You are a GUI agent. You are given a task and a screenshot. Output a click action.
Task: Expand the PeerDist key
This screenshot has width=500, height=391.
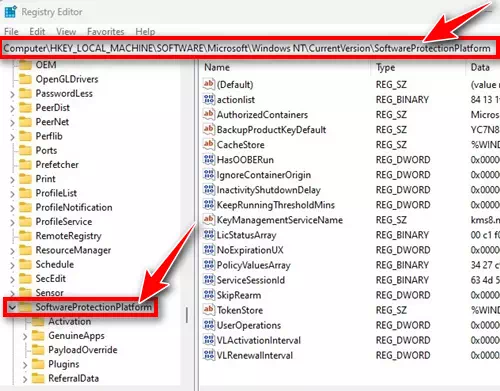pos(12,108)
